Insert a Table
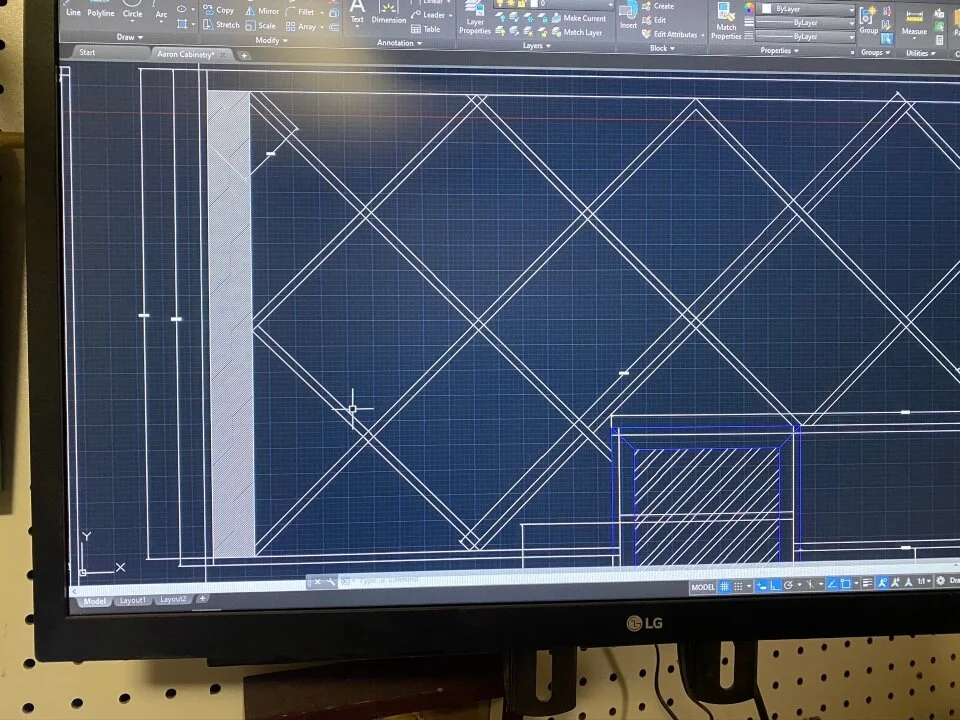The height and width of the screenshot is (720, 960). click(x=426, y=29)
